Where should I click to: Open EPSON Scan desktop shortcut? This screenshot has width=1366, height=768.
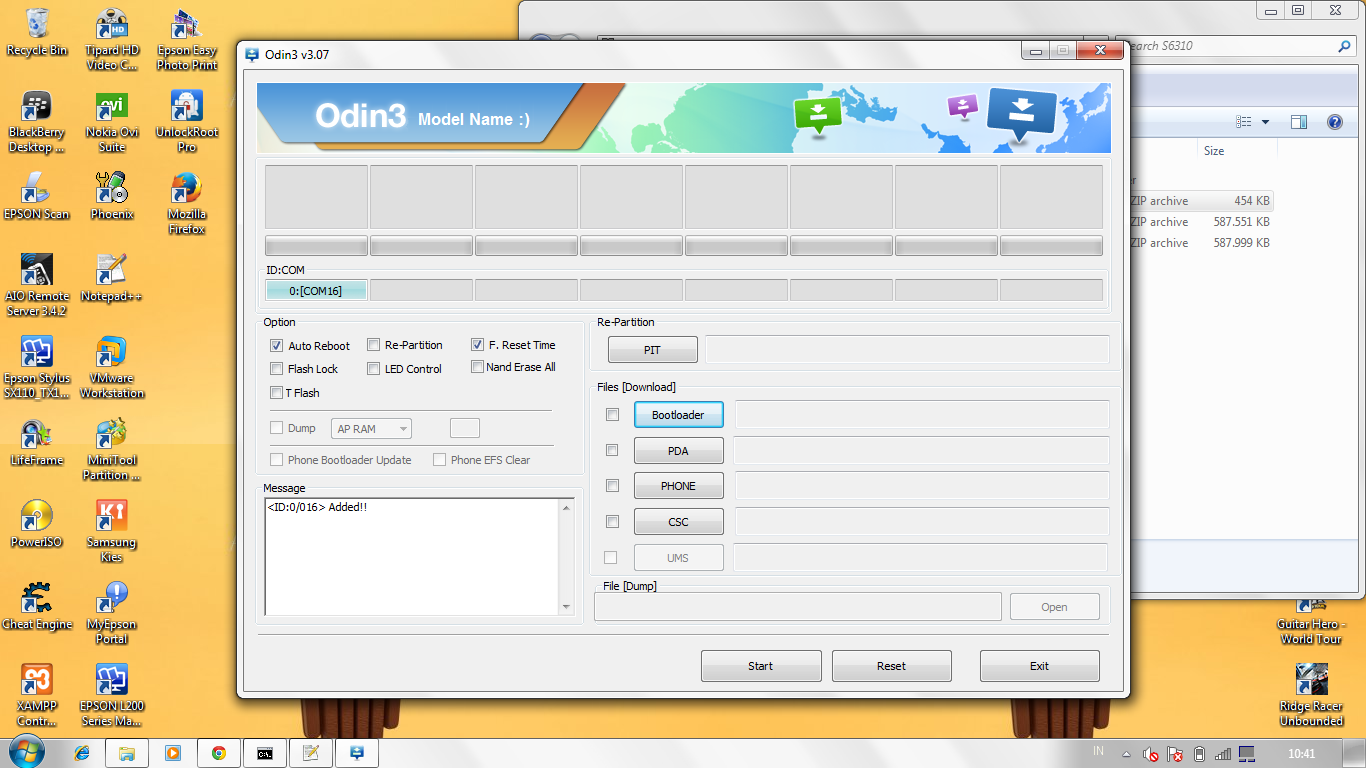pyautogui.click(x=37, y=196)
